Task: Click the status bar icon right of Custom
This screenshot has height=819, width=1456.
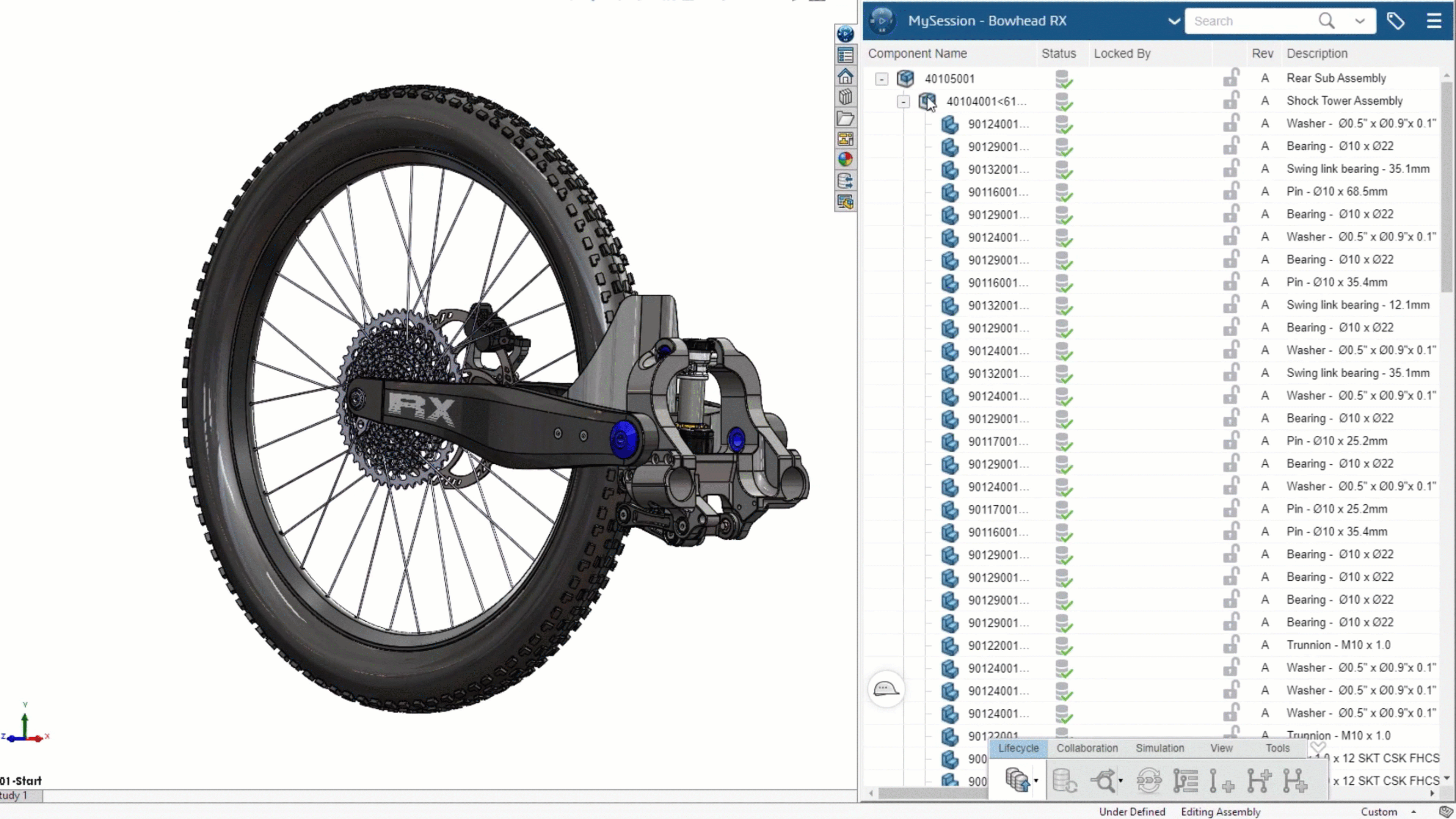Action: pyautogui.click(x=1445, y=812)
